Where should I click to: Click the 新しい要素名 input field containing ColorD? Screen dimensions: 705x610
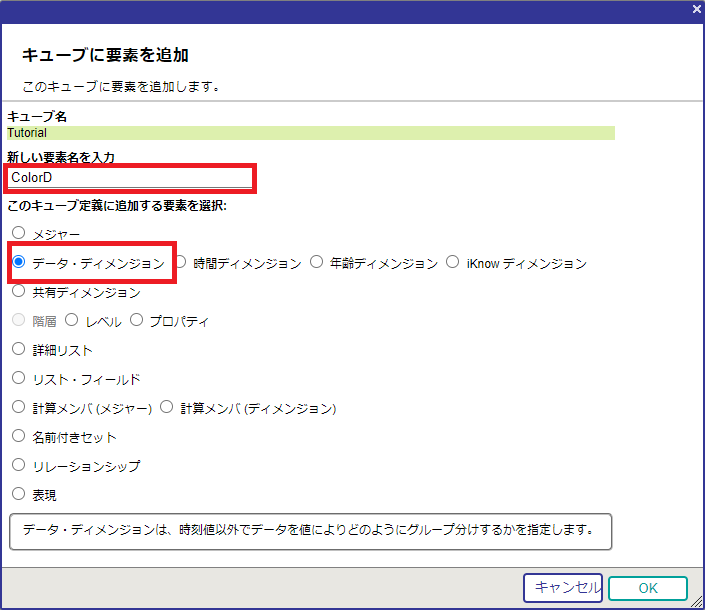pyautogui.click(x=130, y=178)
